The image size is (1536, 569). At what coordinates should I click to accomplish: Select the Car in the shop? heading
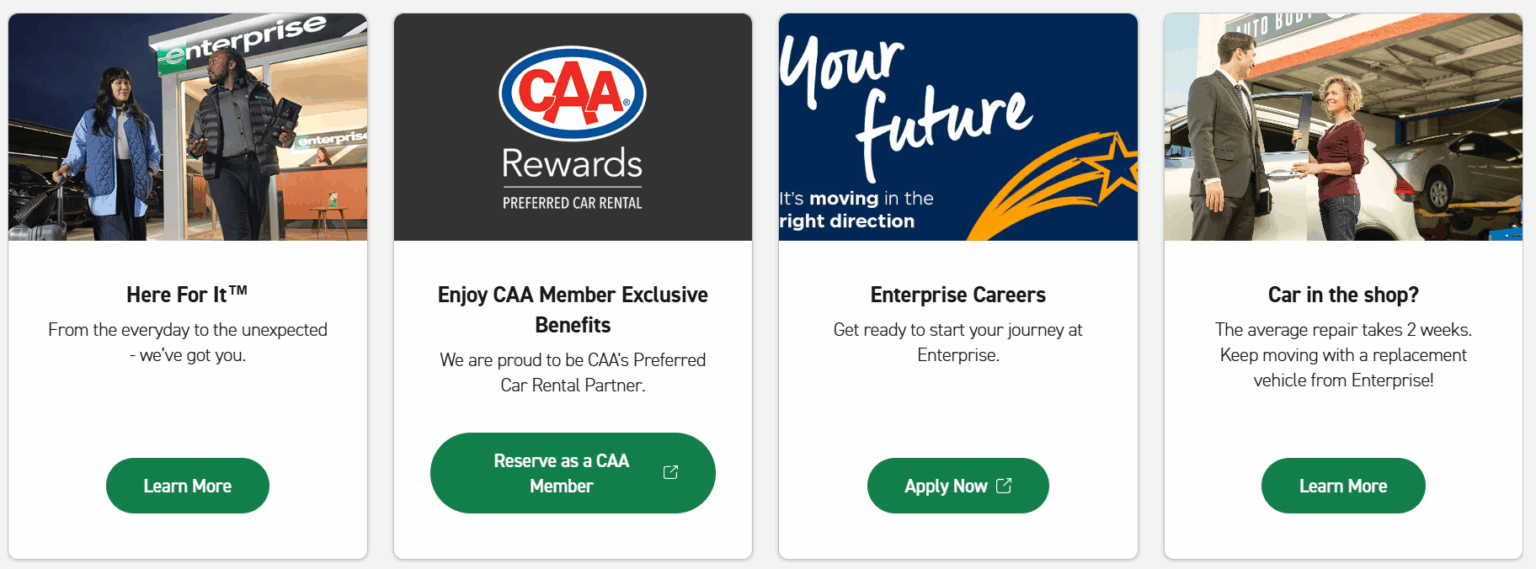point(1342,294)
